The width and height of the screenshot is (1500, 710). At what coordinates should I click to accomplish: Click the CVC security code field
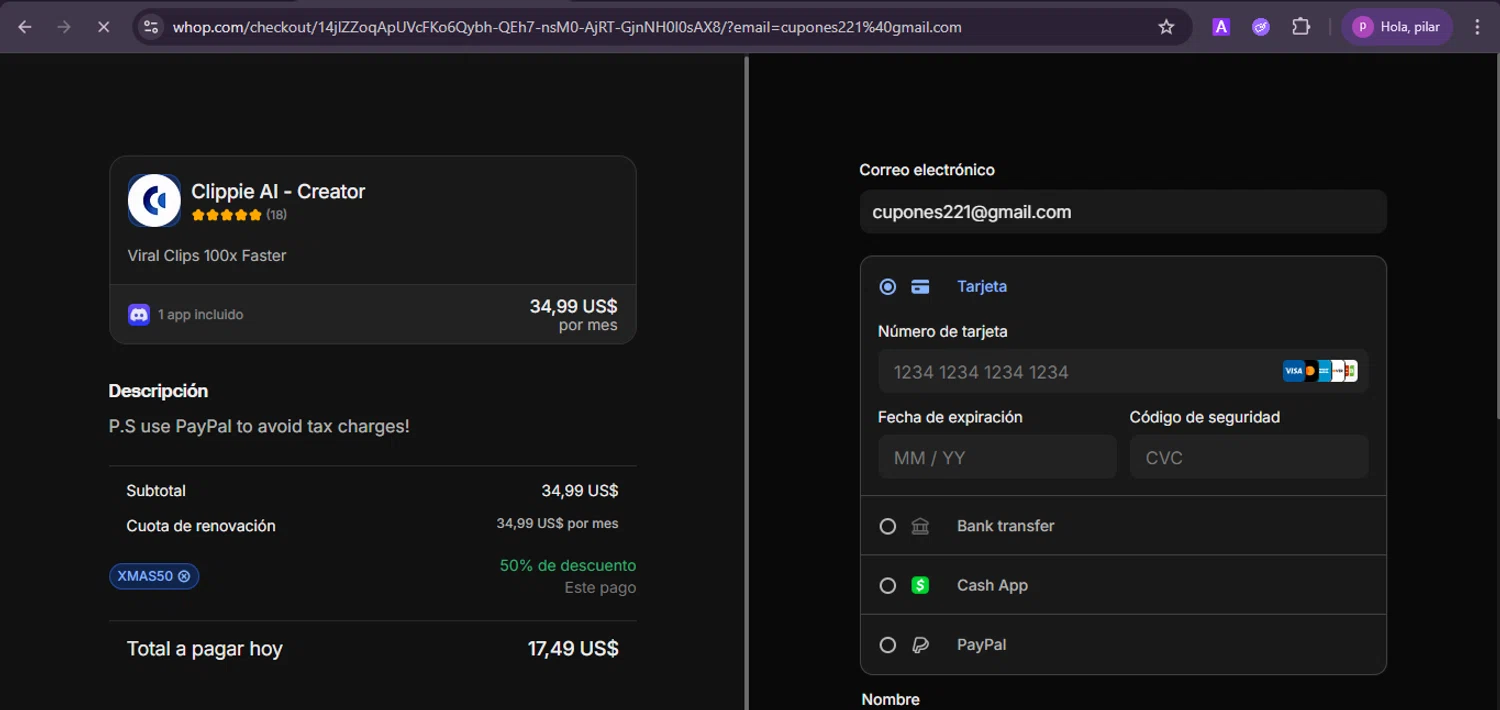coord(1249,457)
